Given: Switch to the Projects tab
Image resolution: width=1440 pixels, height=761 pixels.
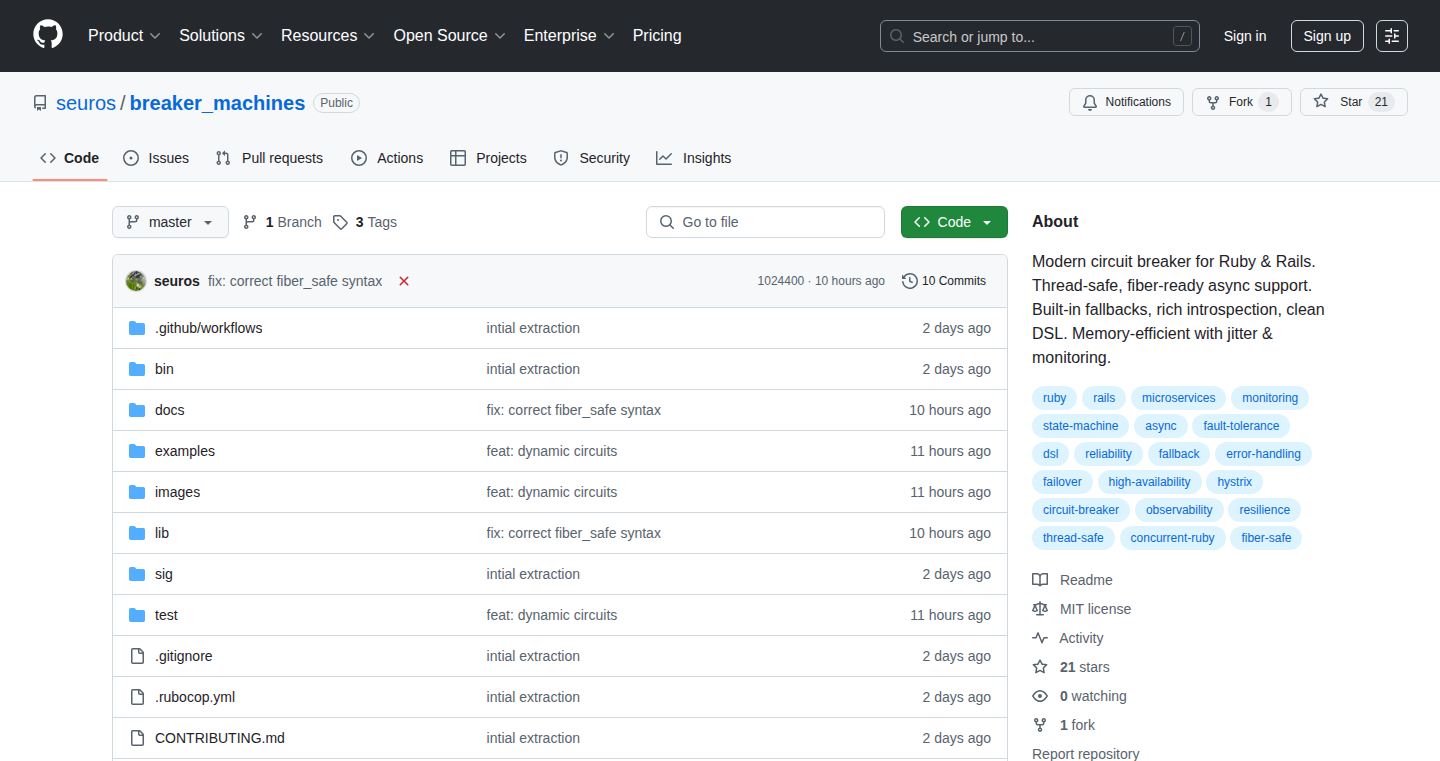Looking at the screenshot, I should (x=488, y=158).
